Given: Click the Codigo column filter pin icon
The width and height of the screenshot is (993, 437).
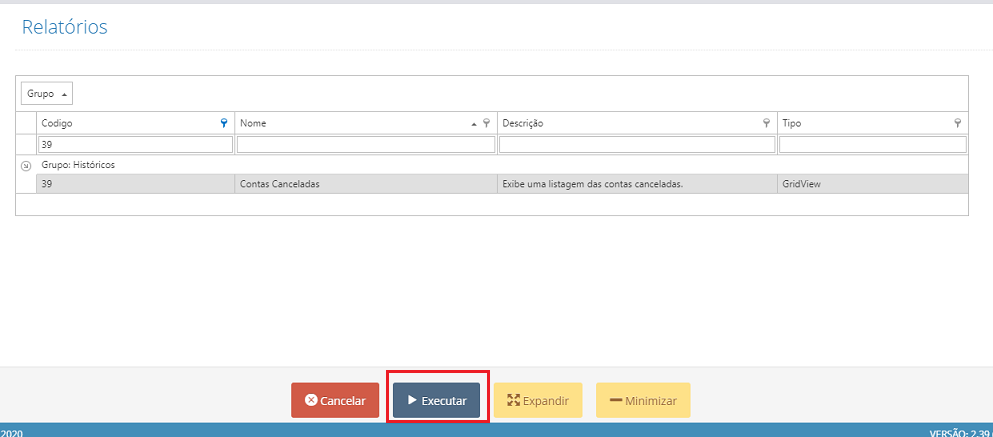Looking at the screenshot, I should [x=224, y=124].
